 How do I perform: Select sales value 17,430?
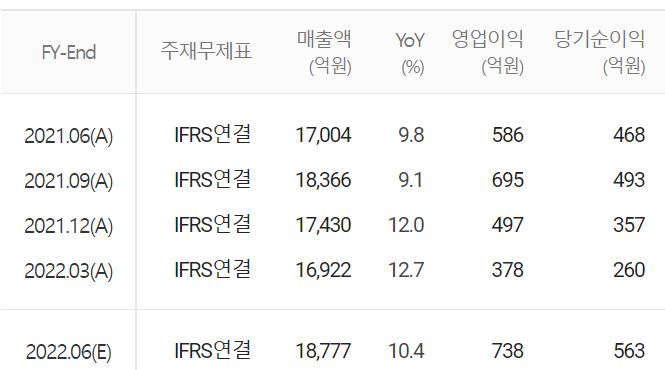pyautogui.click(x=323, y=225)
